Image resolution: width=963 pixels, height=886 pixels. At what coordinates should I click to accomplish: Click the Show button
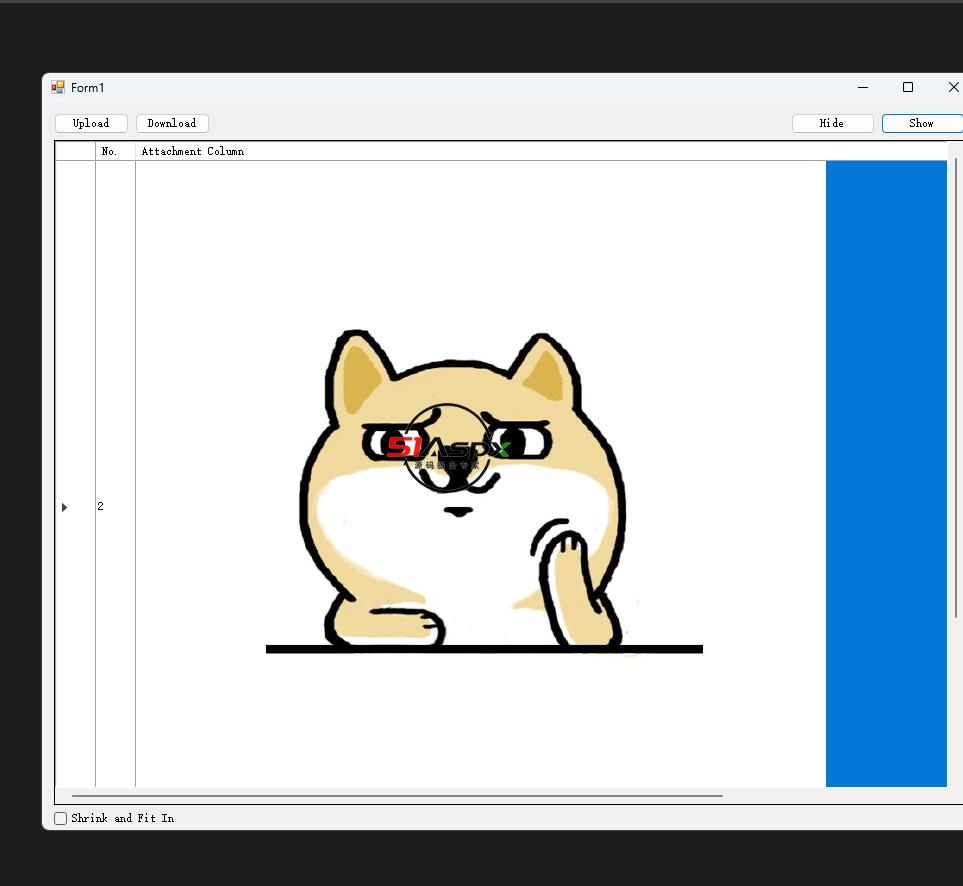click(922, 123)
